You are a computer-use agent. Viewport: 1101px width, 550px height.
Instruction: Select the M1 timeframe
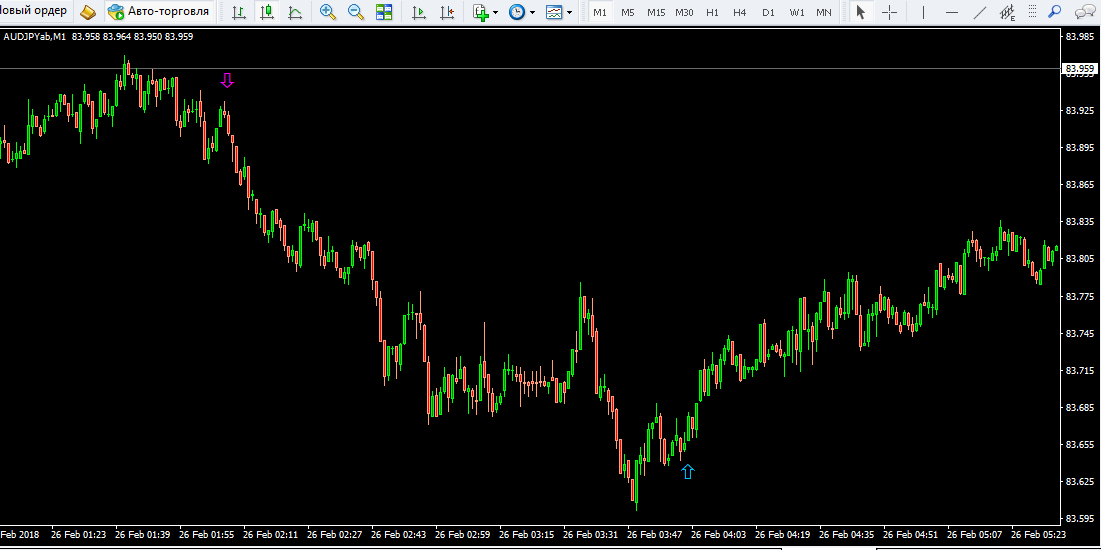(600, 13)
